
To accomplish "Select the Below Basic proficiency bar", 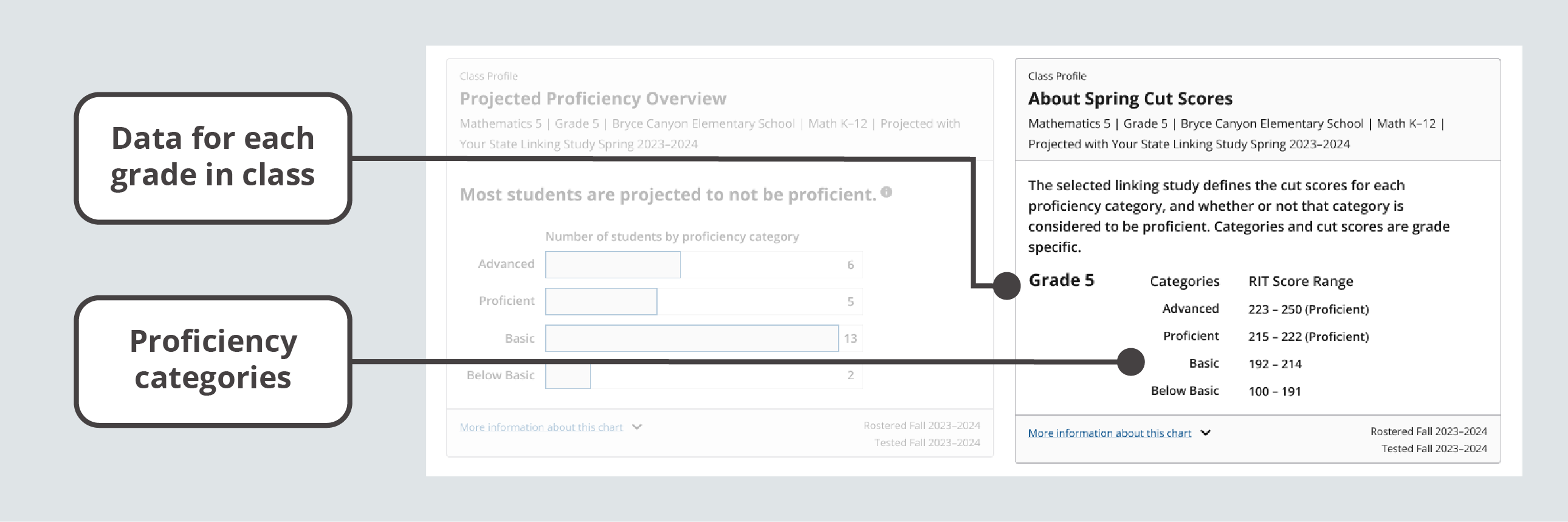I will point(567,375).
